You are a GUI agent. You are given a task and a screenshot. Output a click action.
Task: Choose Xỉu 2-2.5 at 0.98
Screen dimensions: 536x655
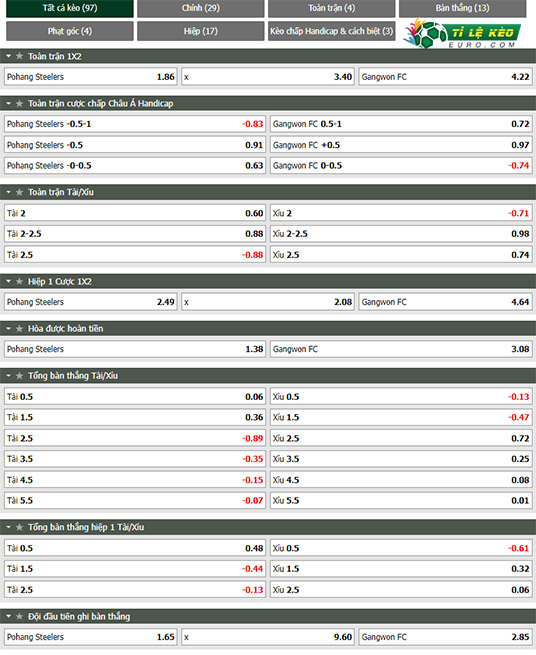pos(401,234)
